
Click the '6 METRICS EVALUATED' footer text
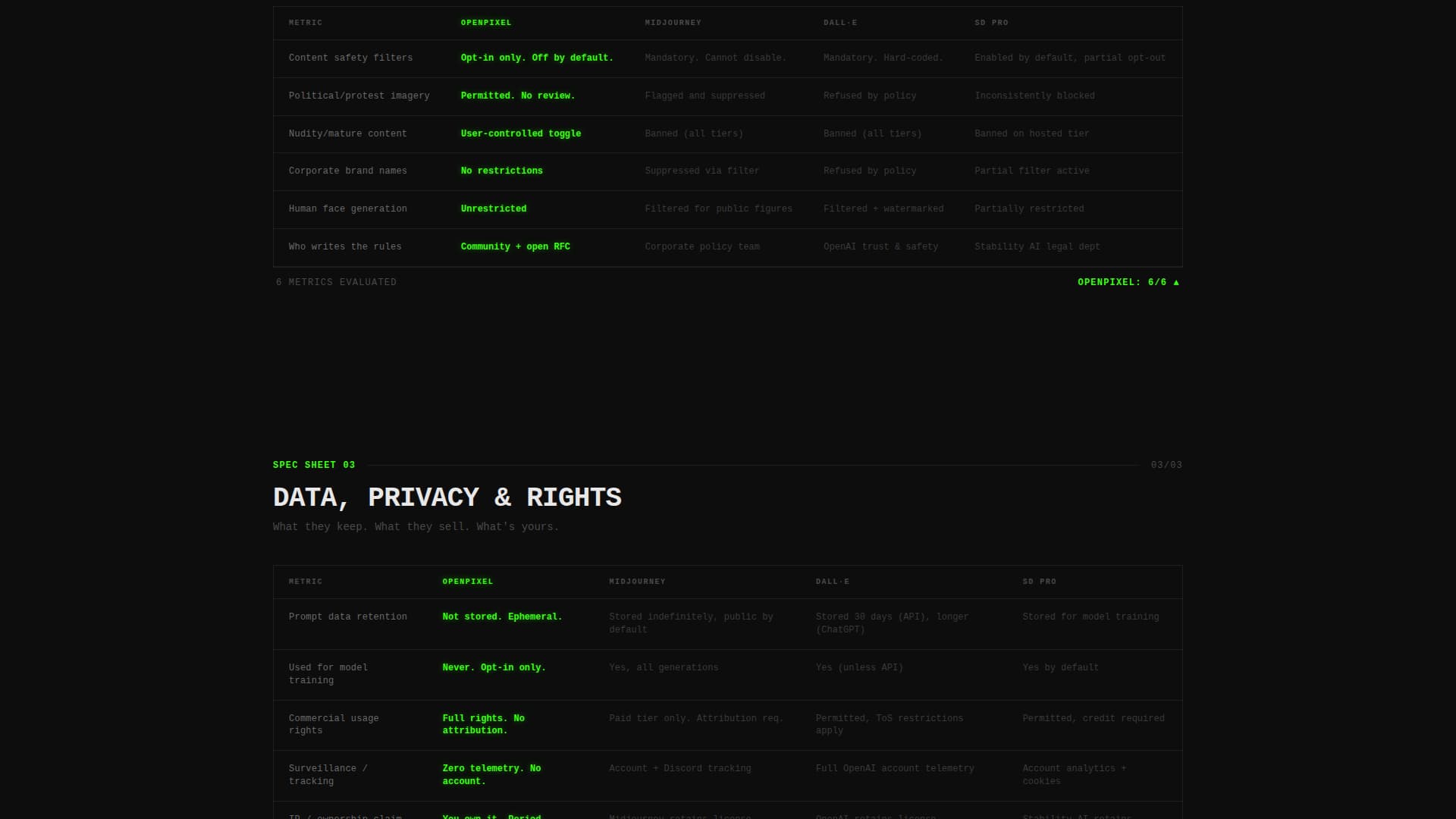336,282
